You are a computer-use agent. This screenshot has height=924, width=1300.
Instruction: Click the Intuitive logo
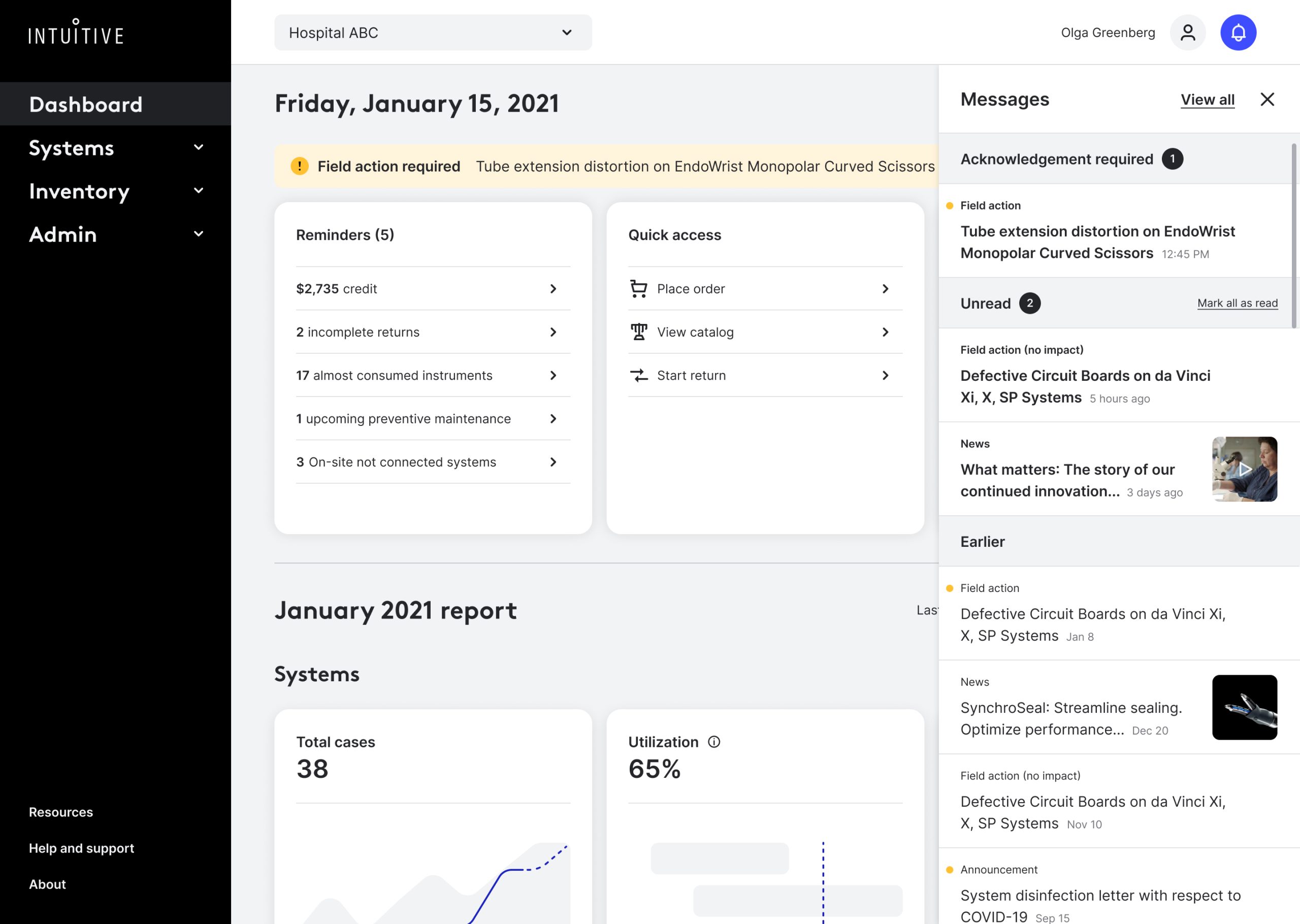(76, 32)
